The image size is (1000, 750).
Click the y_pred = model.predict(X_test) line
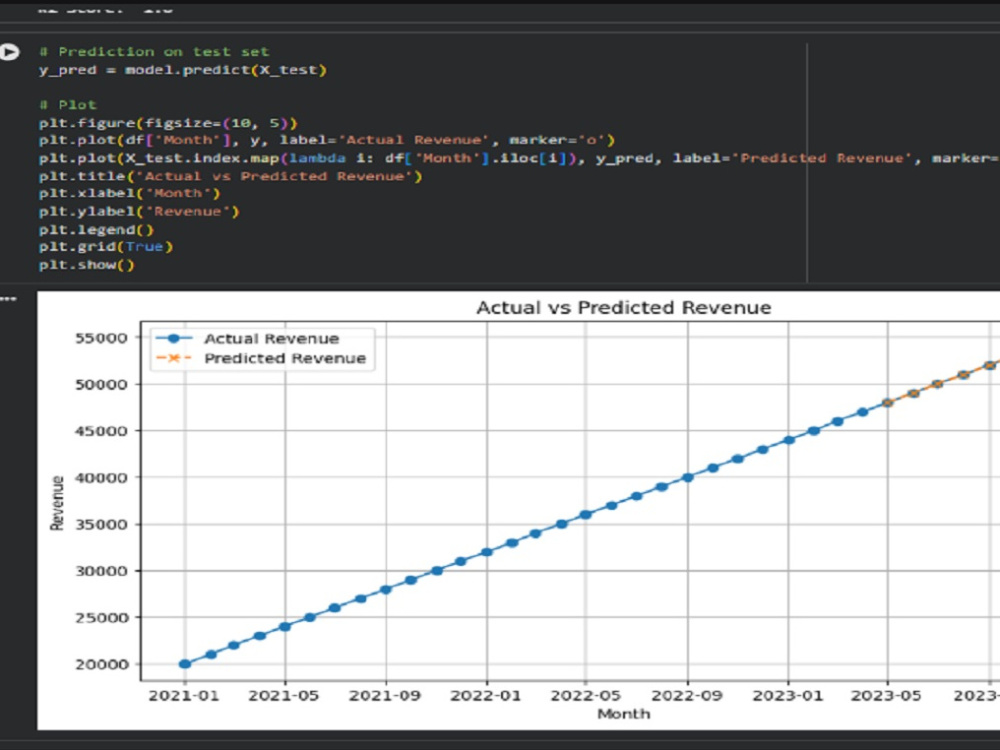click(x=182, y=70)
